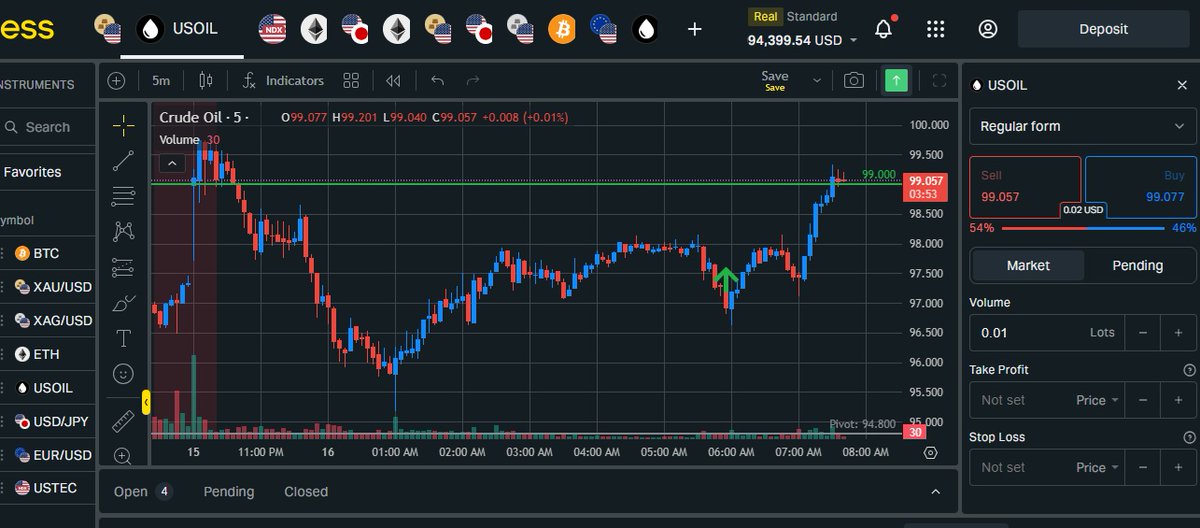The image size is (1200, 528).
Task: Switch to the silver XAG/USD tab
Action: (x=520, y=29)
